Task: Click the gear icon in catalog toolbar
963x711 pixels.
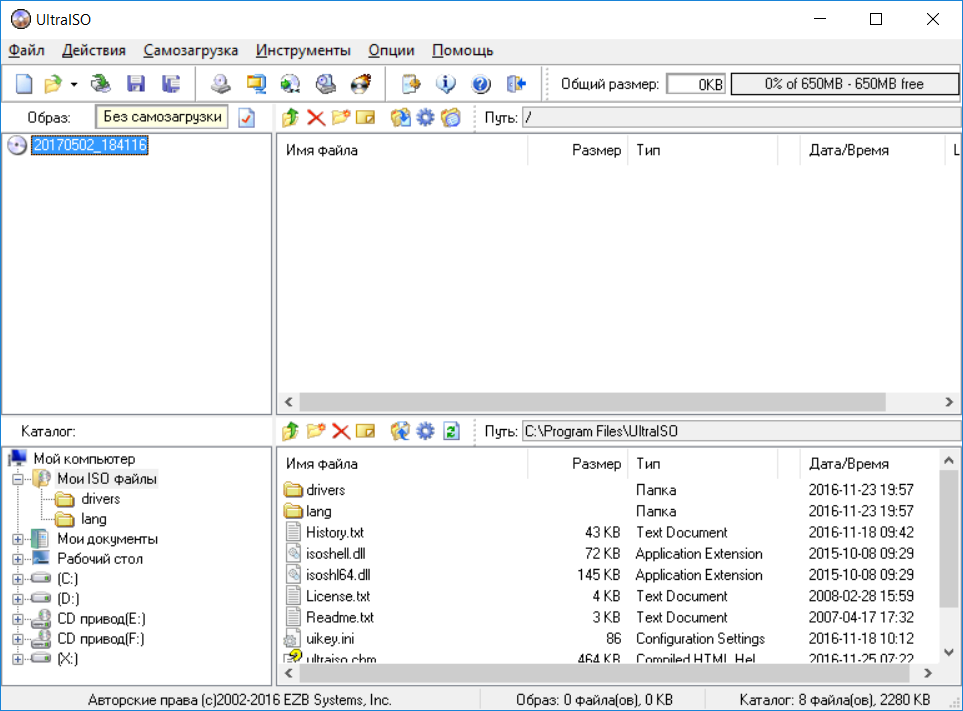Action: tap(425, 431)
